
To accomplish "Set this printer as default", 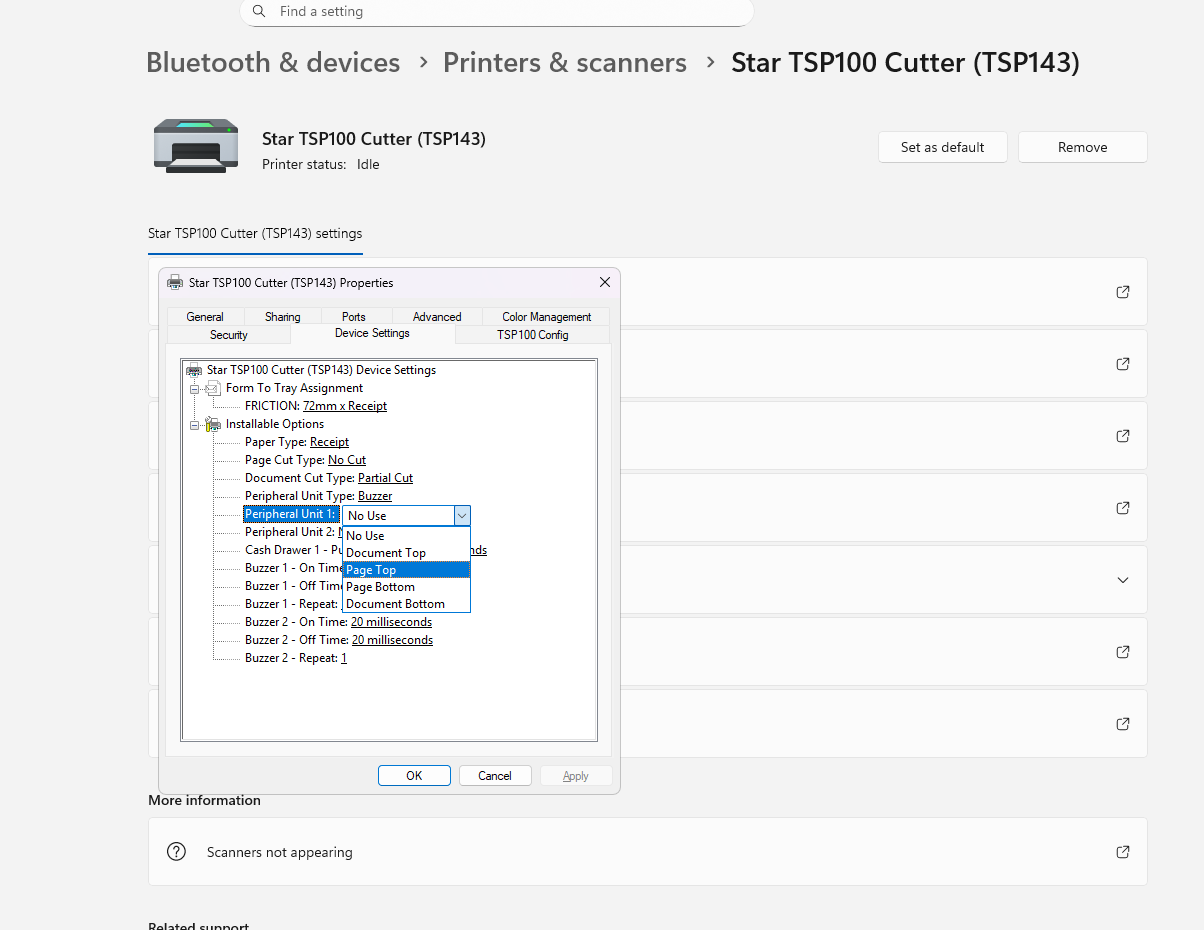I will tap(943, 147).
